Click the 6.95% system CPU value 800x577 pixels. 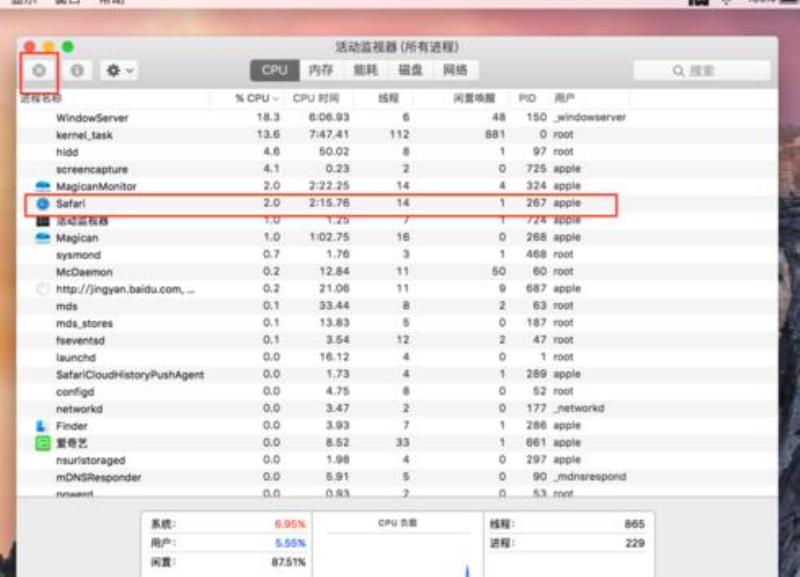pos(290,524)
